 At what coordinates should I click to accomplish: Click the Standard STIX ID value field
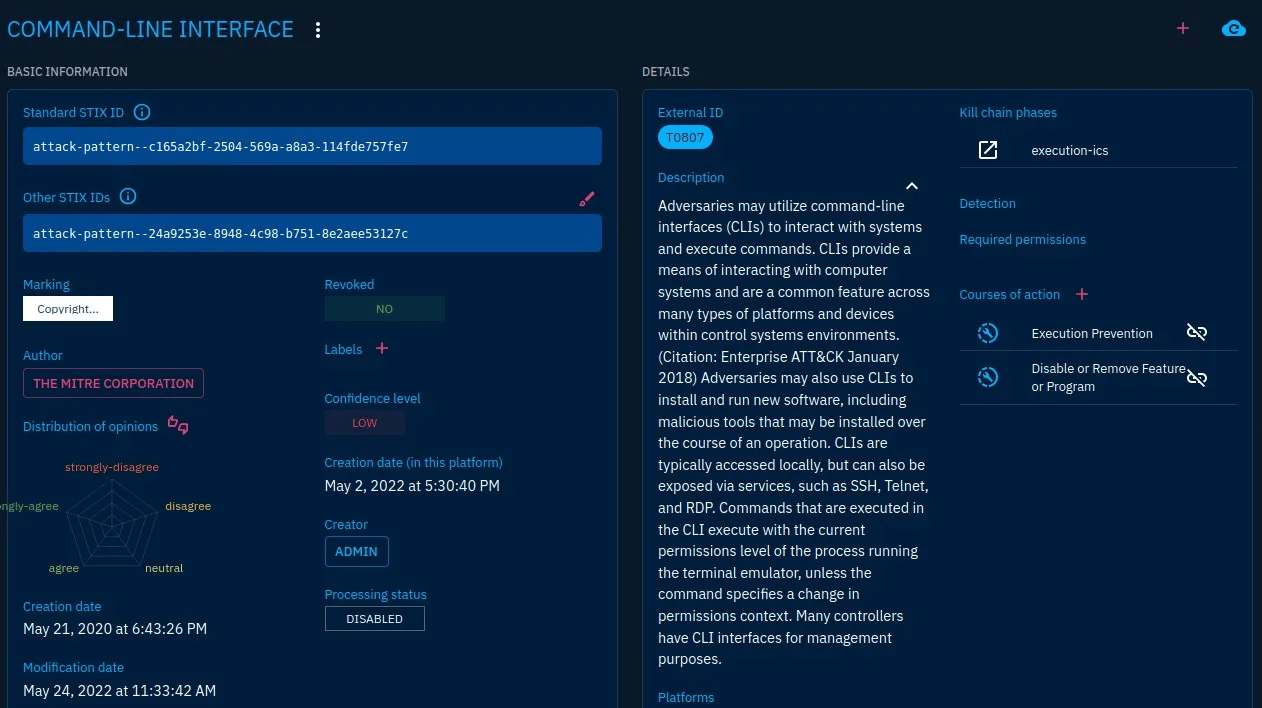pos(312,146)
